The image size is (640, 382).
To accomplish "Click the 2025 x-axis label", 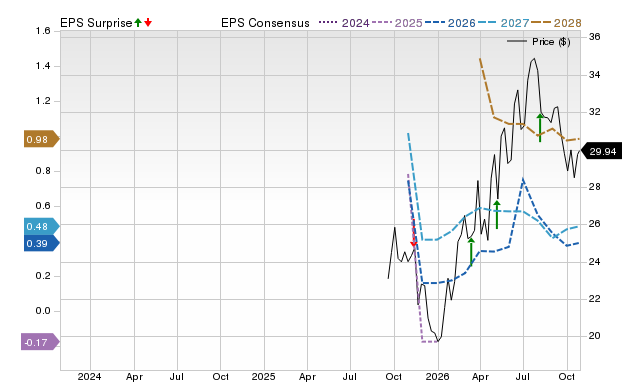I will (263, 376).
